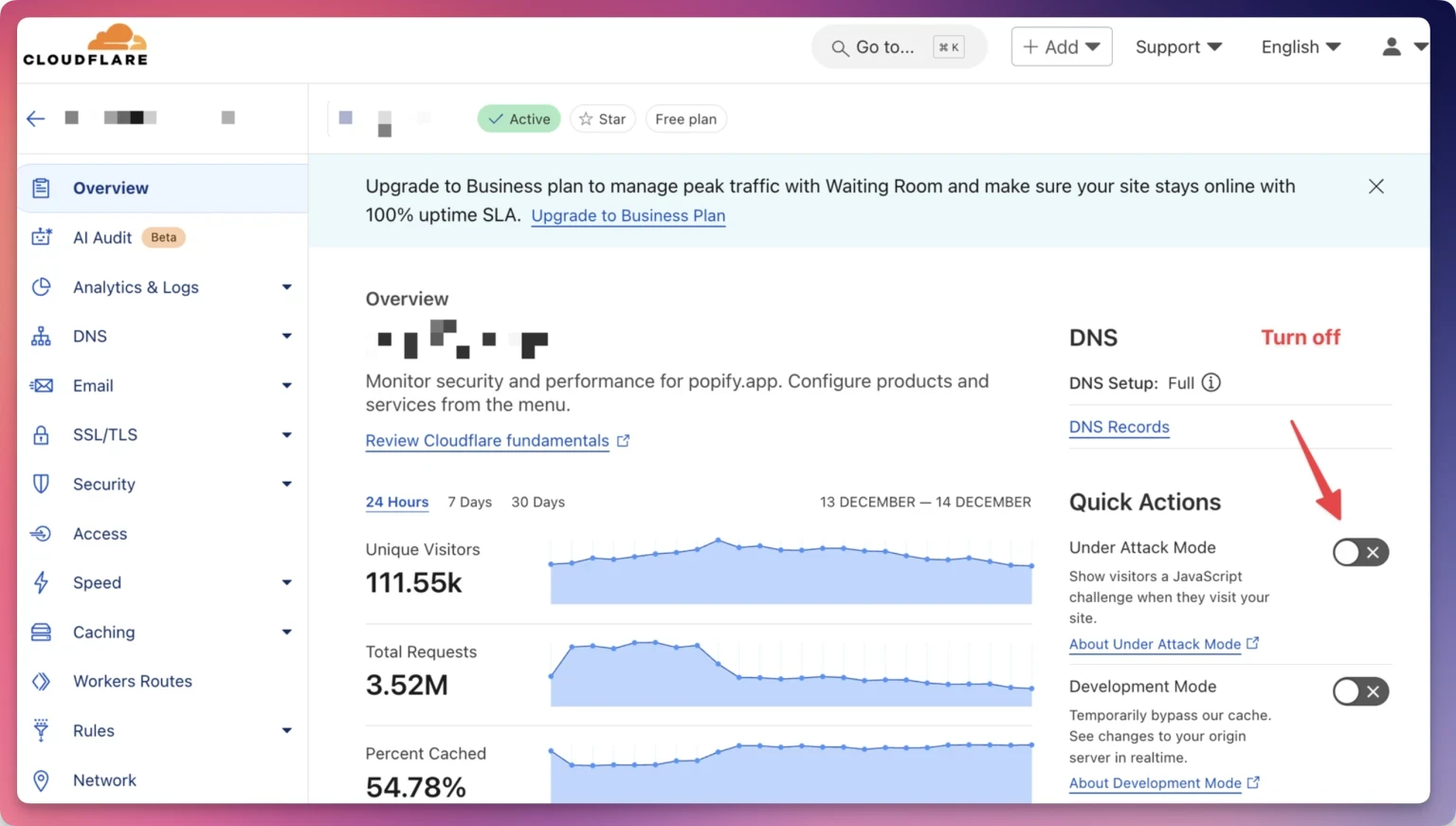Open Review Cloudflare fundamentals link

click(487, 440)
